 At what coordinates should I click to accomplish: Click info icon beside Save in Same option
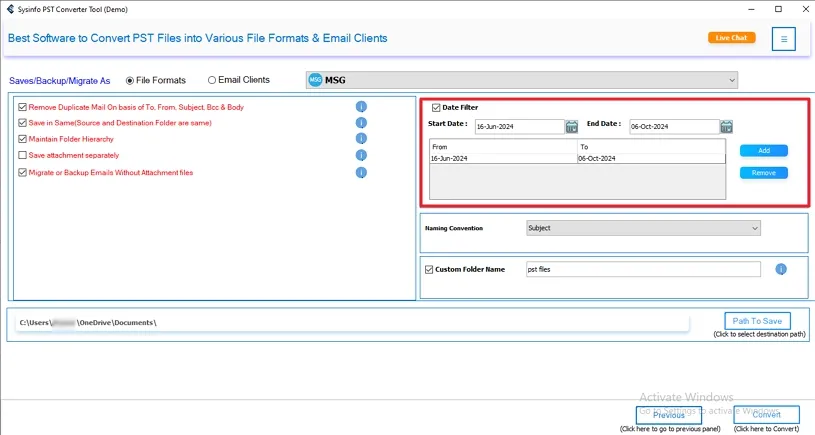pos(361,123)
